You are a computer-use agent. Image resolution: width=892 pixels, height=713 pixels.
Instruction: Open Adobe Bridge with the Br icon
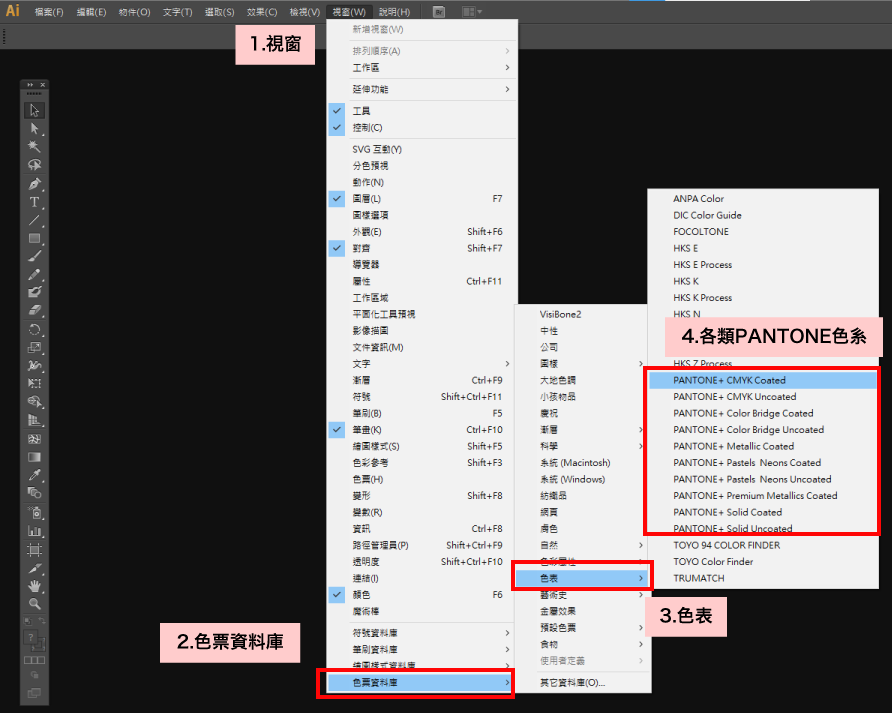point(439,12)
